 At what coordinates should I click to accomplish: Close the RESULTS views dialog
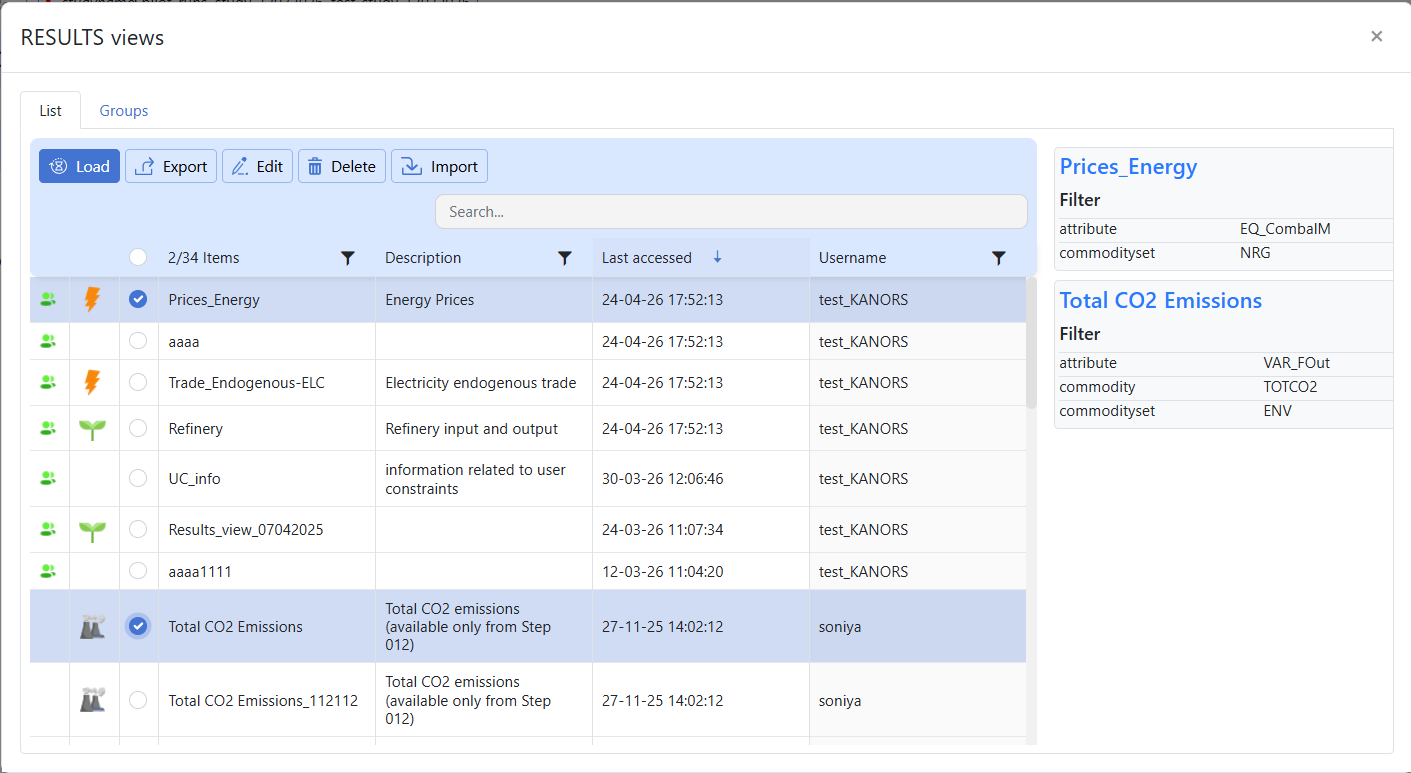[x=1377, y=36]
